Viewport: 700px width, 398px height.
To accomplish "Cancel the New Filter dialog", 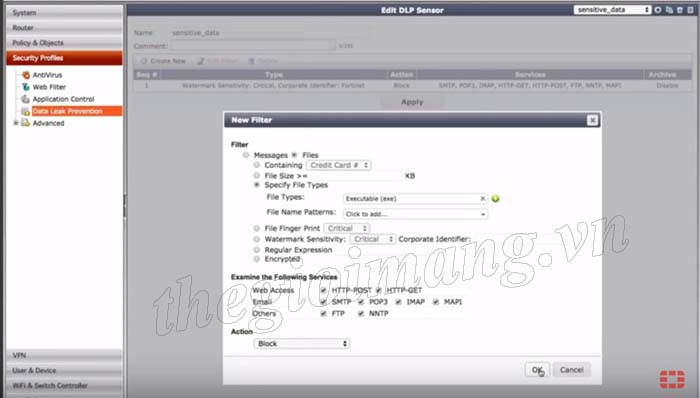I will [572, 370].
